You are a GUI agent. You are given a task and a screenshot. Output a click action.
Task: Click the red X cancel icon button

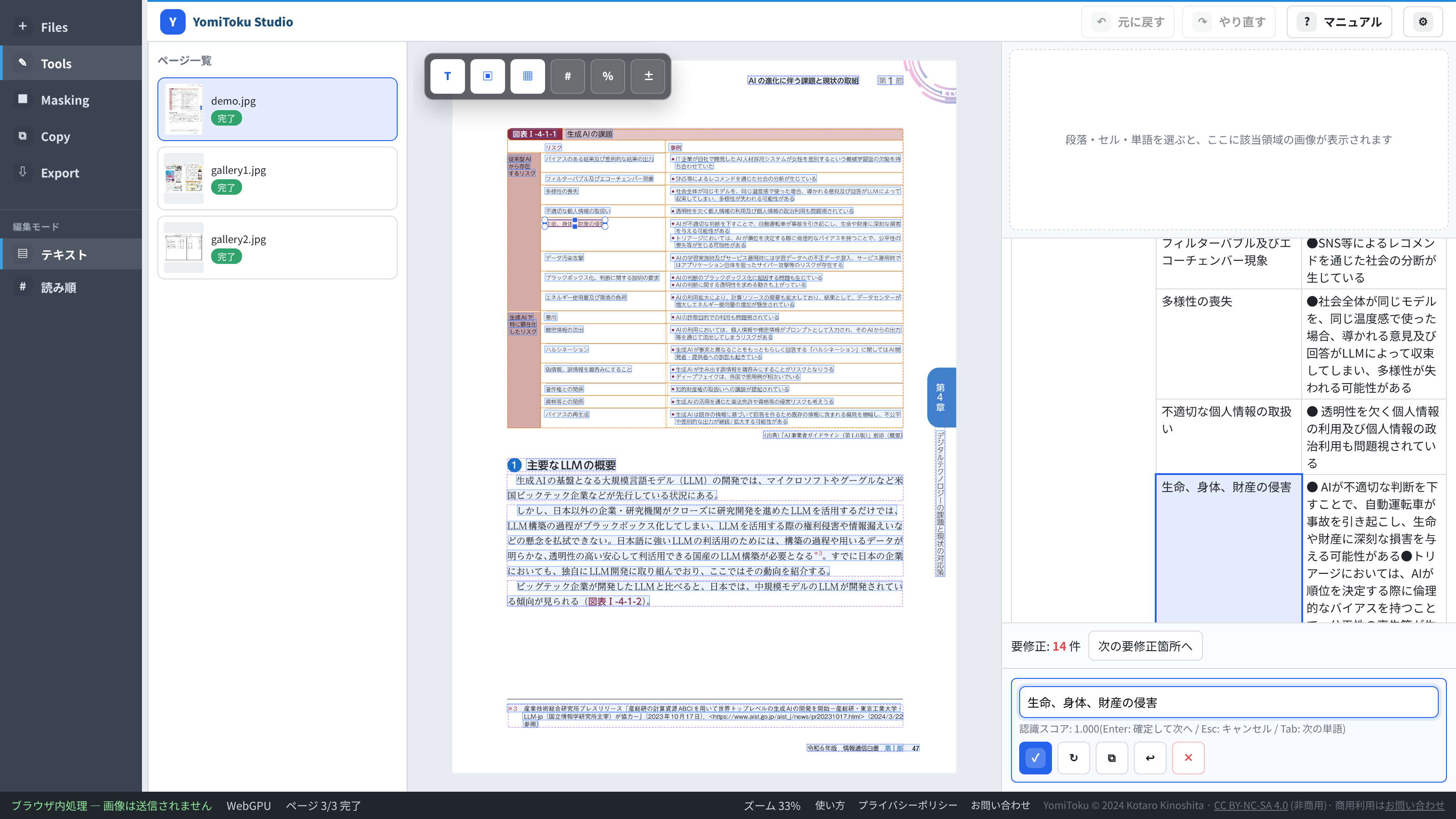point(1188,758)
